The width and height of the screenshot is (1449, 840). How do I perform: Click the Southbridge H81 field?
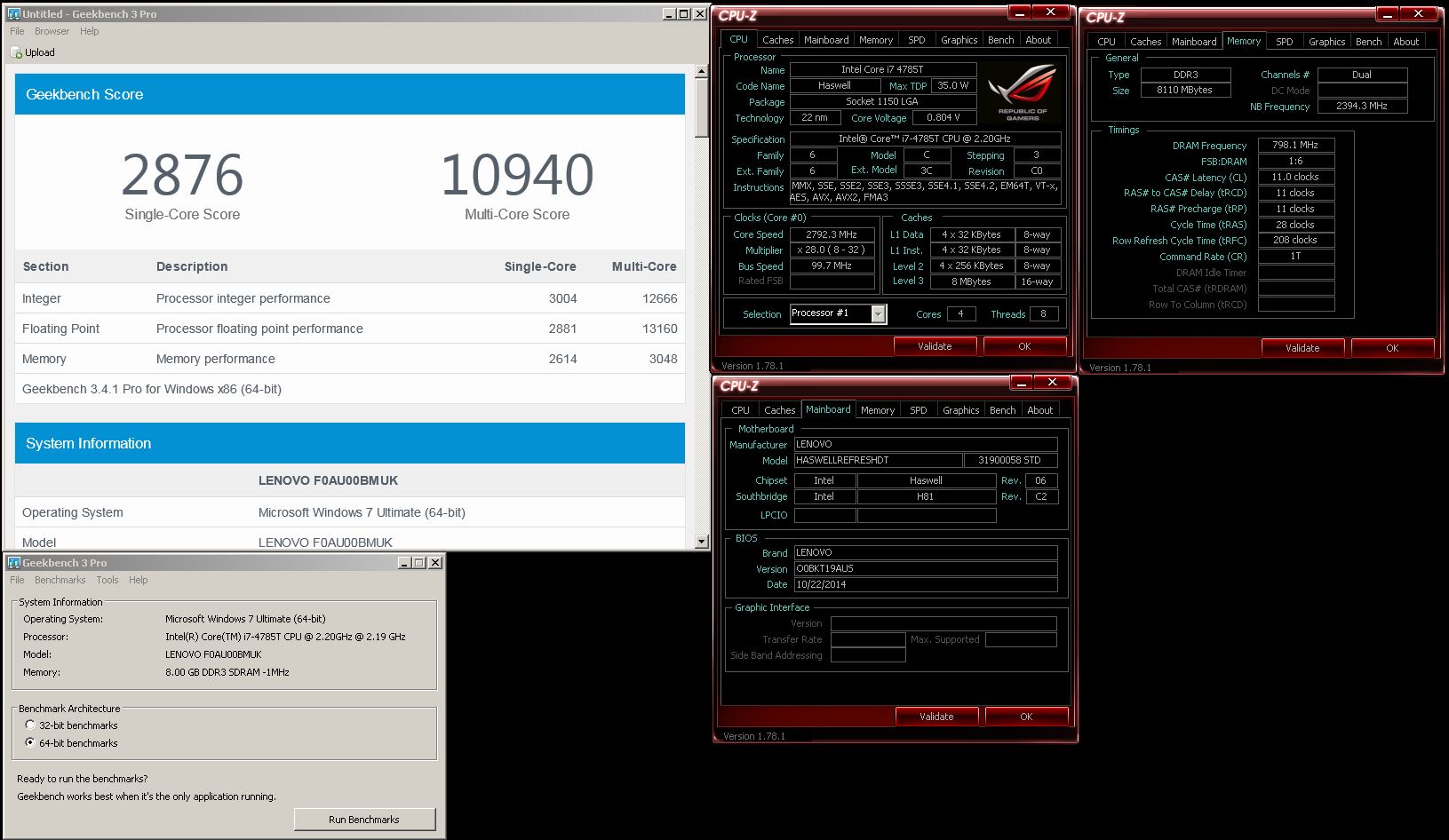(926, 496)
